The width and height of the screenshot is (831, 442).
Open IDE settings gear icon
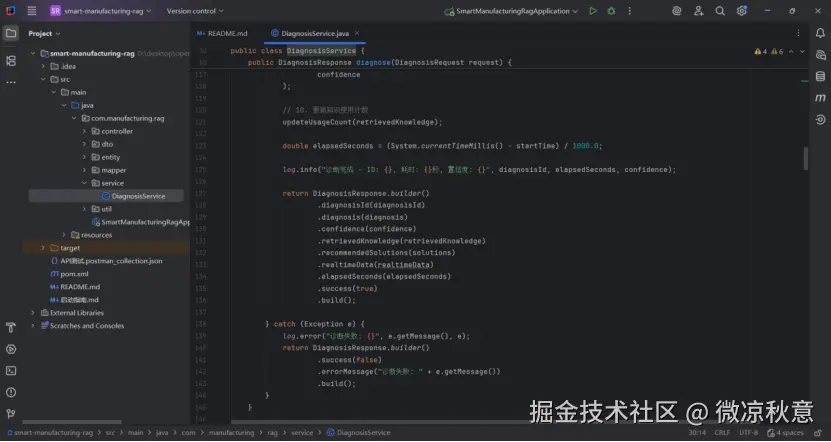[741, 11]
